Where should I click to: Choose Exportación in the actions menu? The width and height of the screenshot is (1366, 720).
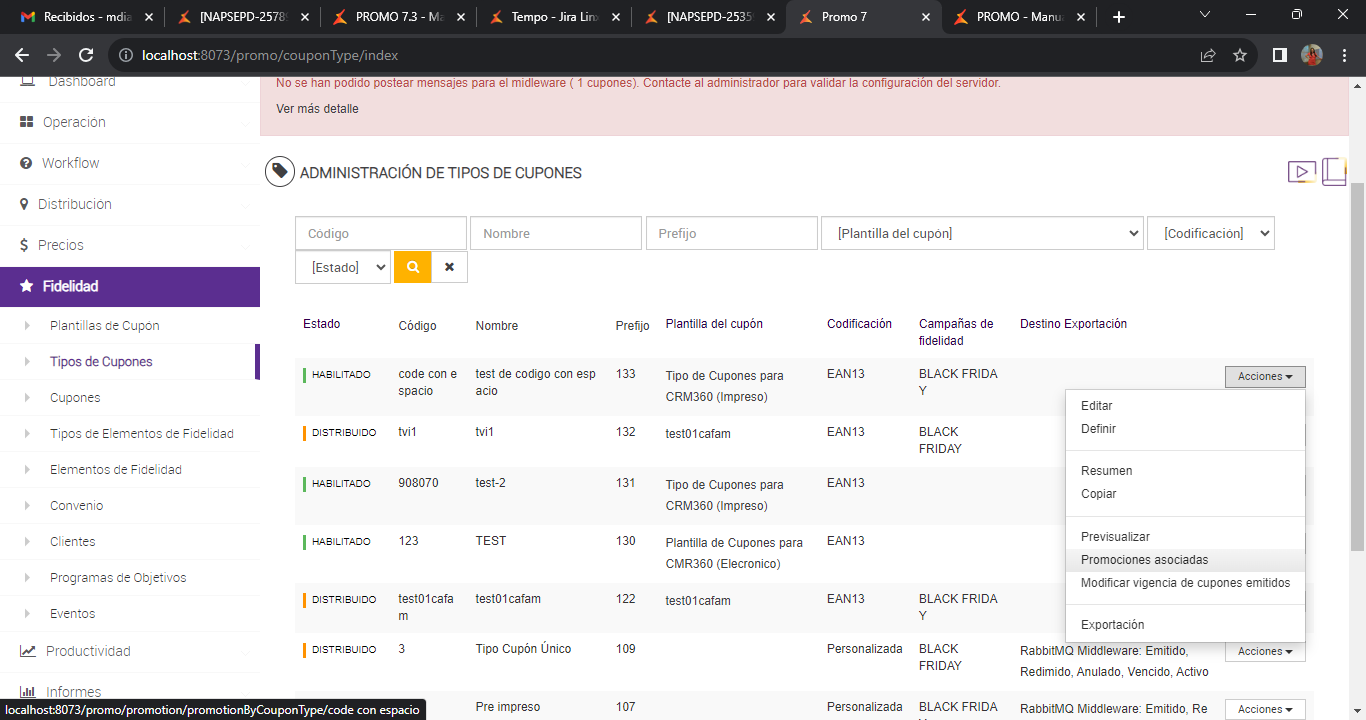[x=1112, y=625]
